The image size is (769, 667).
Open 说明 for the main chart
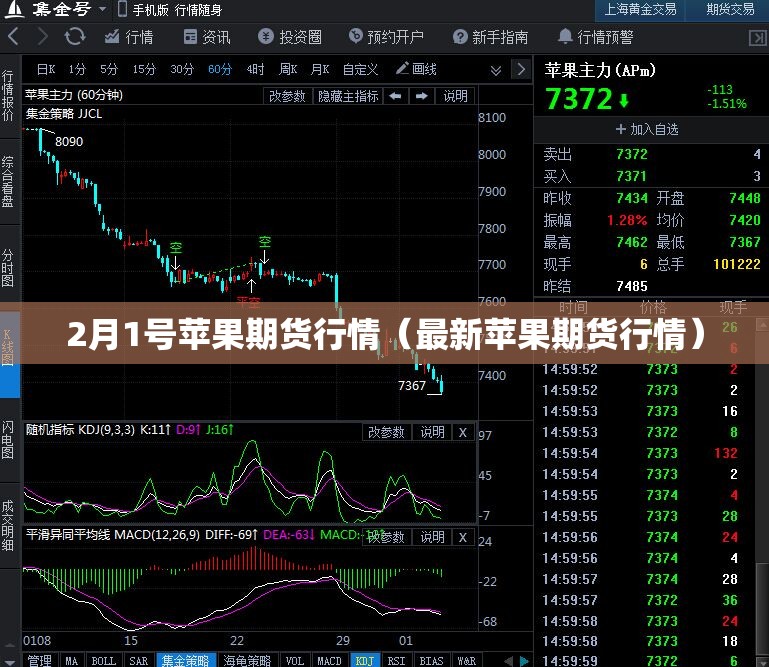(455, 96)
